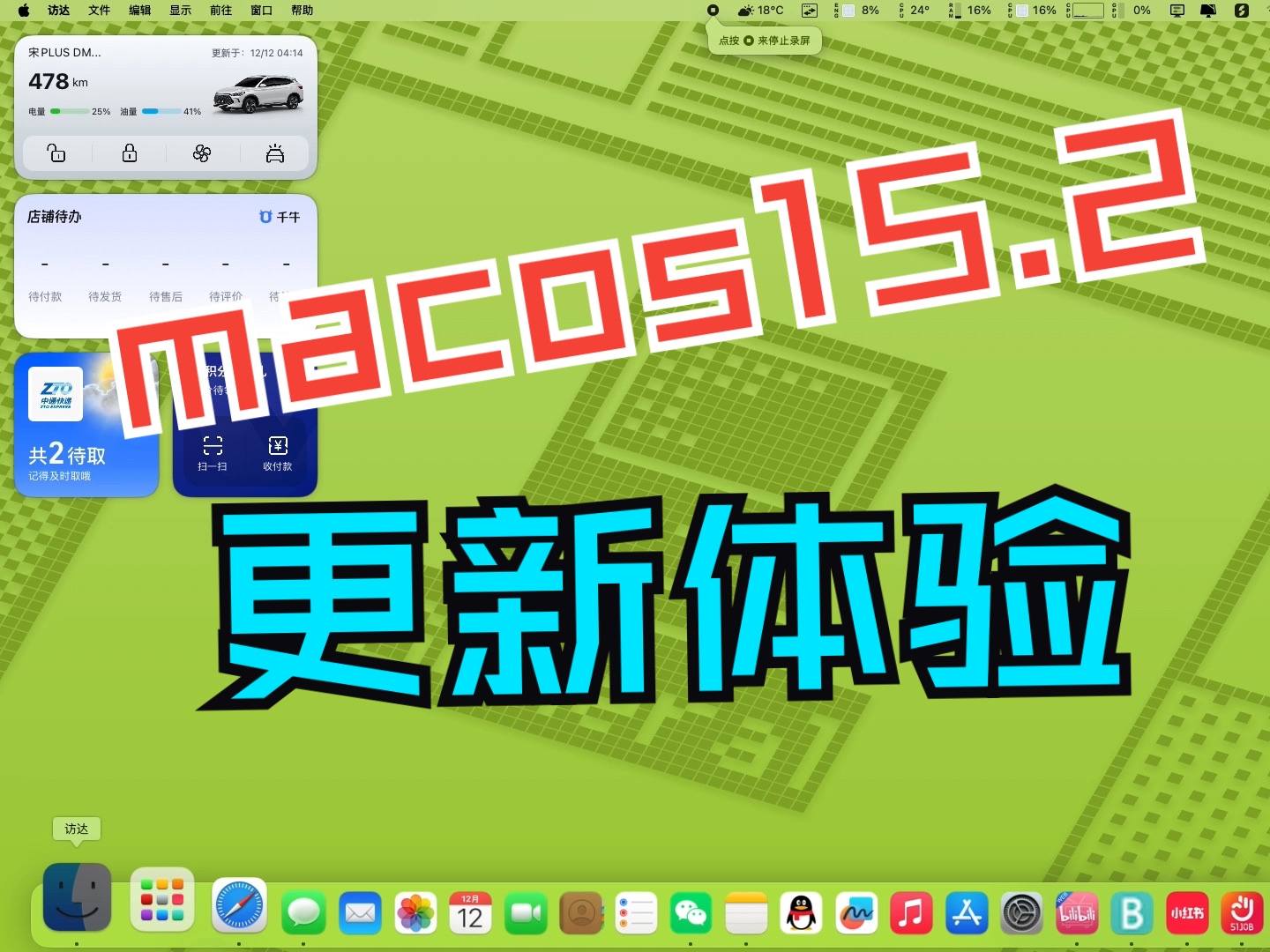
Task: Open Freeform app in dock
Action: [856, 912]
